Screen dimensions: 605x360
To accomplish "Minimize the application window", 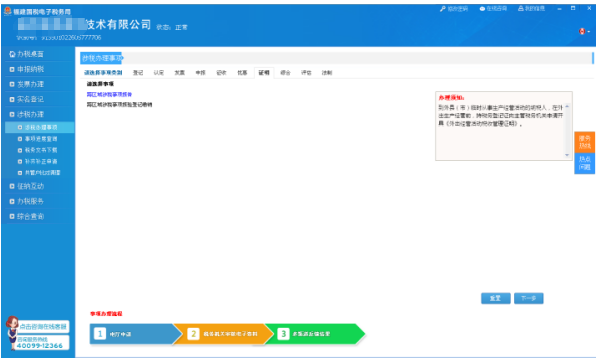I will (559, 8).
